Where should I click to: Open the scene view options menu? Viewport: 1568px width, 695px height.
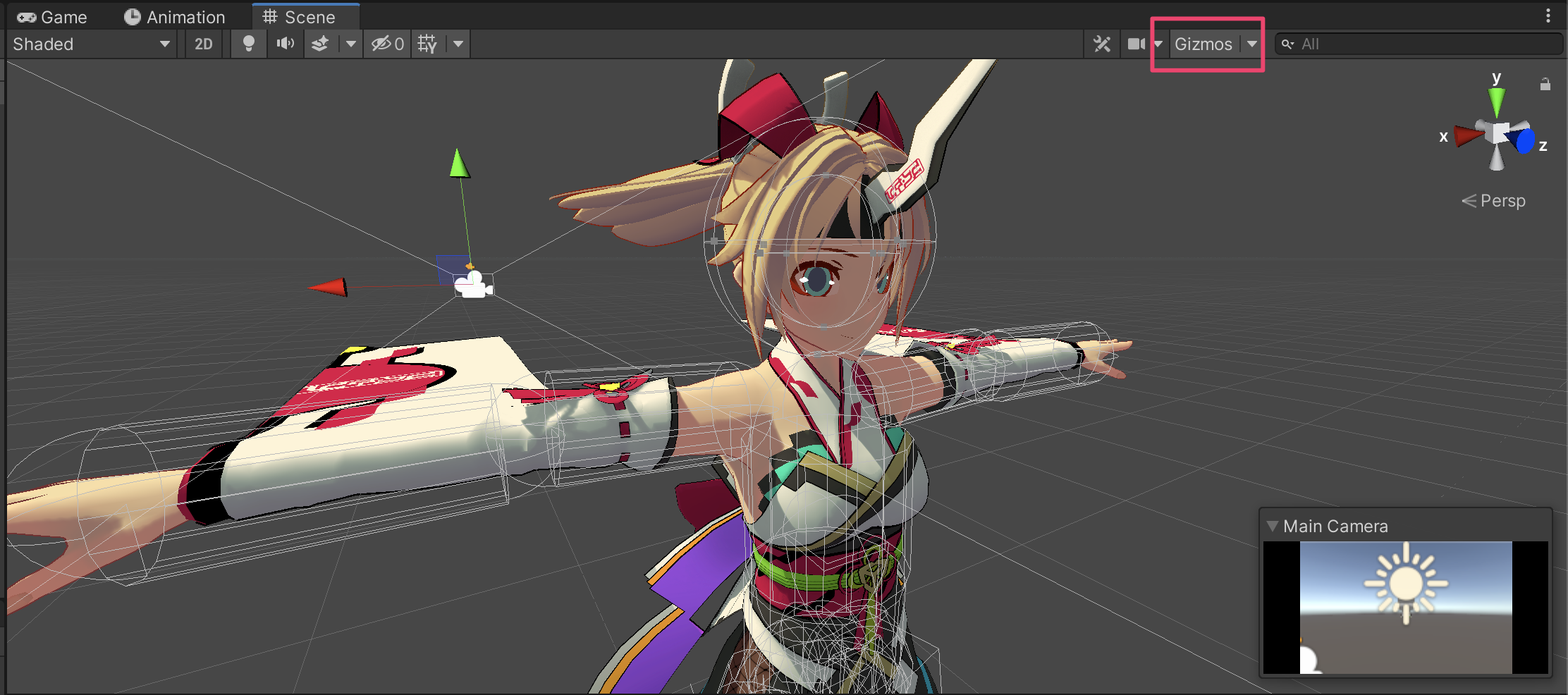[x=1548, y=16]
